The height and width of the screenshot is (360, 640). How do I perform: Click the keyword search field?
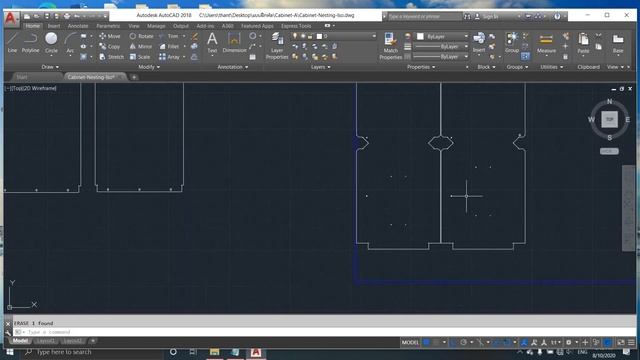(424, 16)
